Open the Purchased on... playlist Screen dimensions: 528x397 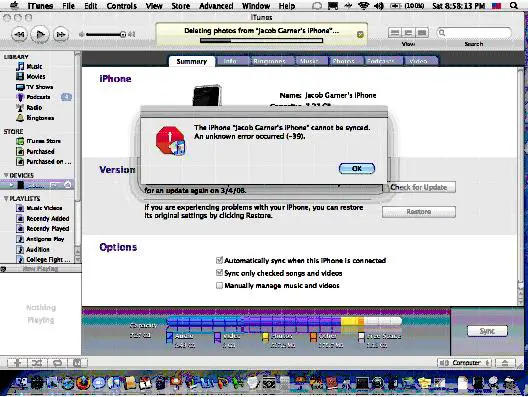pyautogui.click(x=48, y=162)
